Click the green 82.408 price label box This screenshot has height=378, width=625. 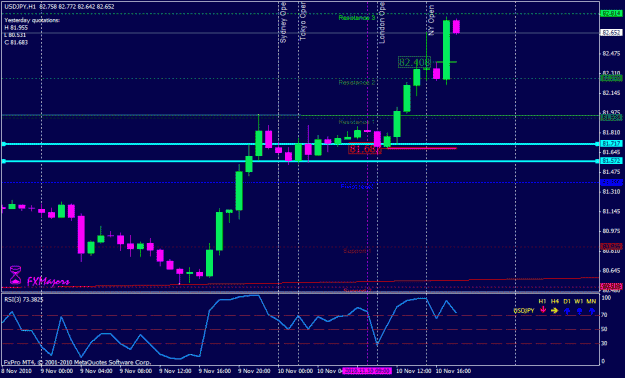click(x=415, y=62)
